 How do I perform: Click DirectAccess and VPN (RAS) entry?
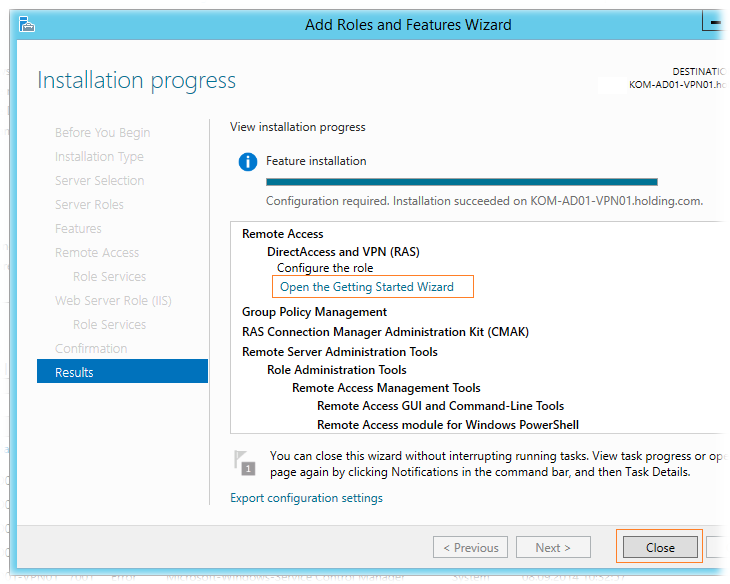[343, 252]
